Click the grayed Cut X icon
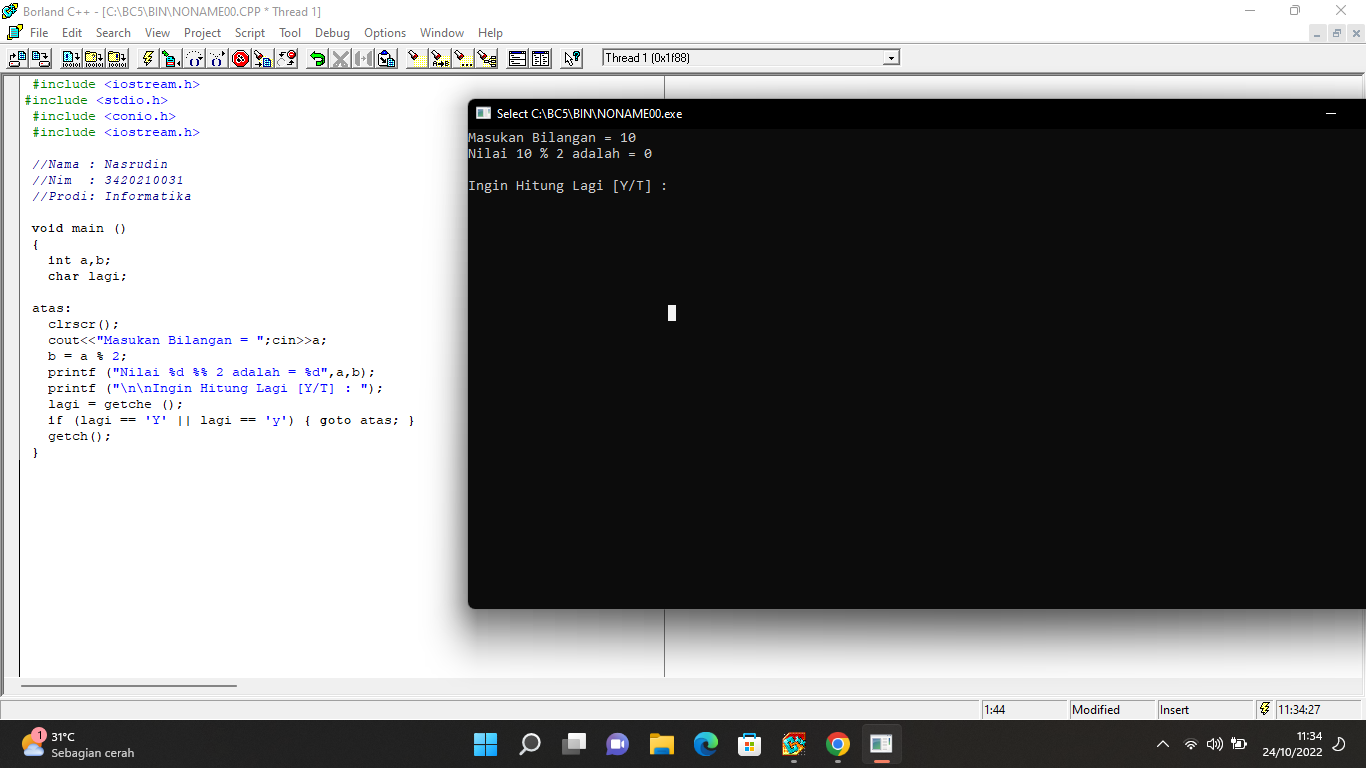The width and height of the screenshot is (1366, 768). point(341,58)
